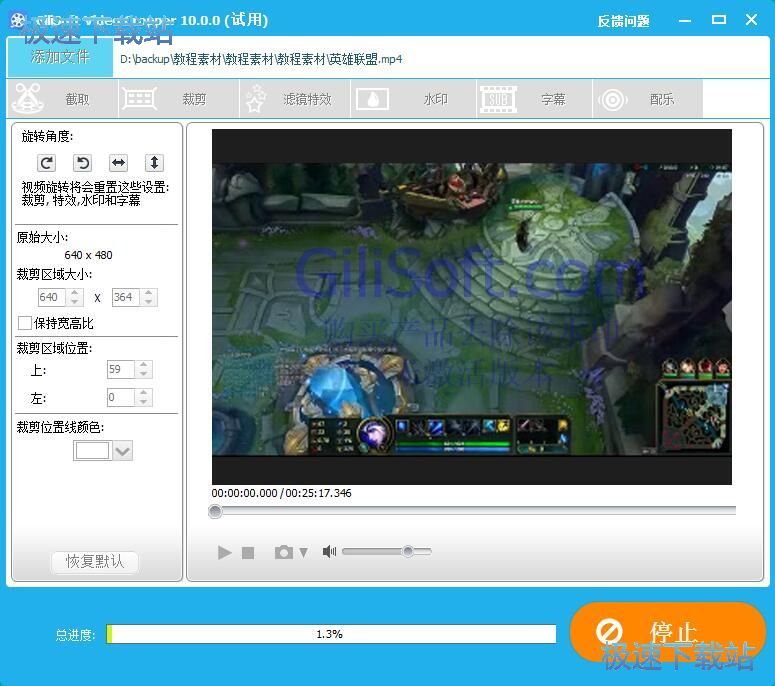Open the 字幕 subtitle tab
The width and height of the screenshot is (775, 686).
534,99
